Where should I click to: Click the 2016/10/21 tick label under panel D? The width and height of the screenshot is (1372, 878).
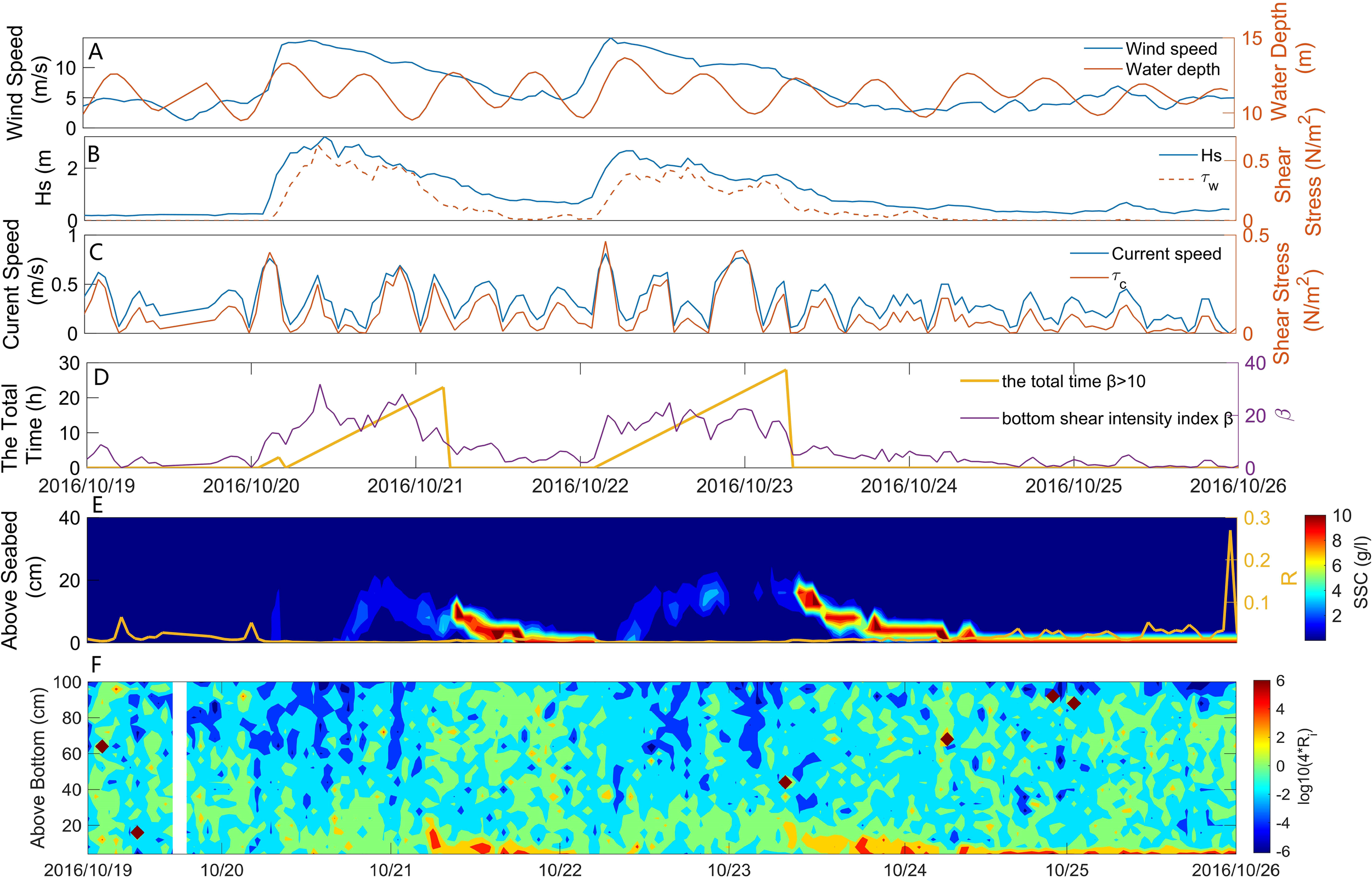(415, 486)
